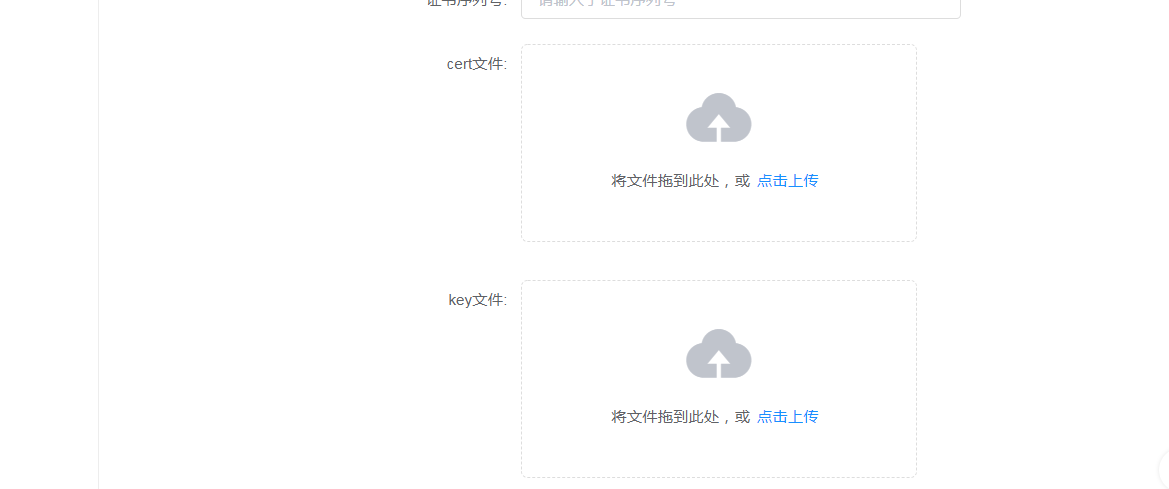Click the cert文件 field label

(x=477, y=64)
